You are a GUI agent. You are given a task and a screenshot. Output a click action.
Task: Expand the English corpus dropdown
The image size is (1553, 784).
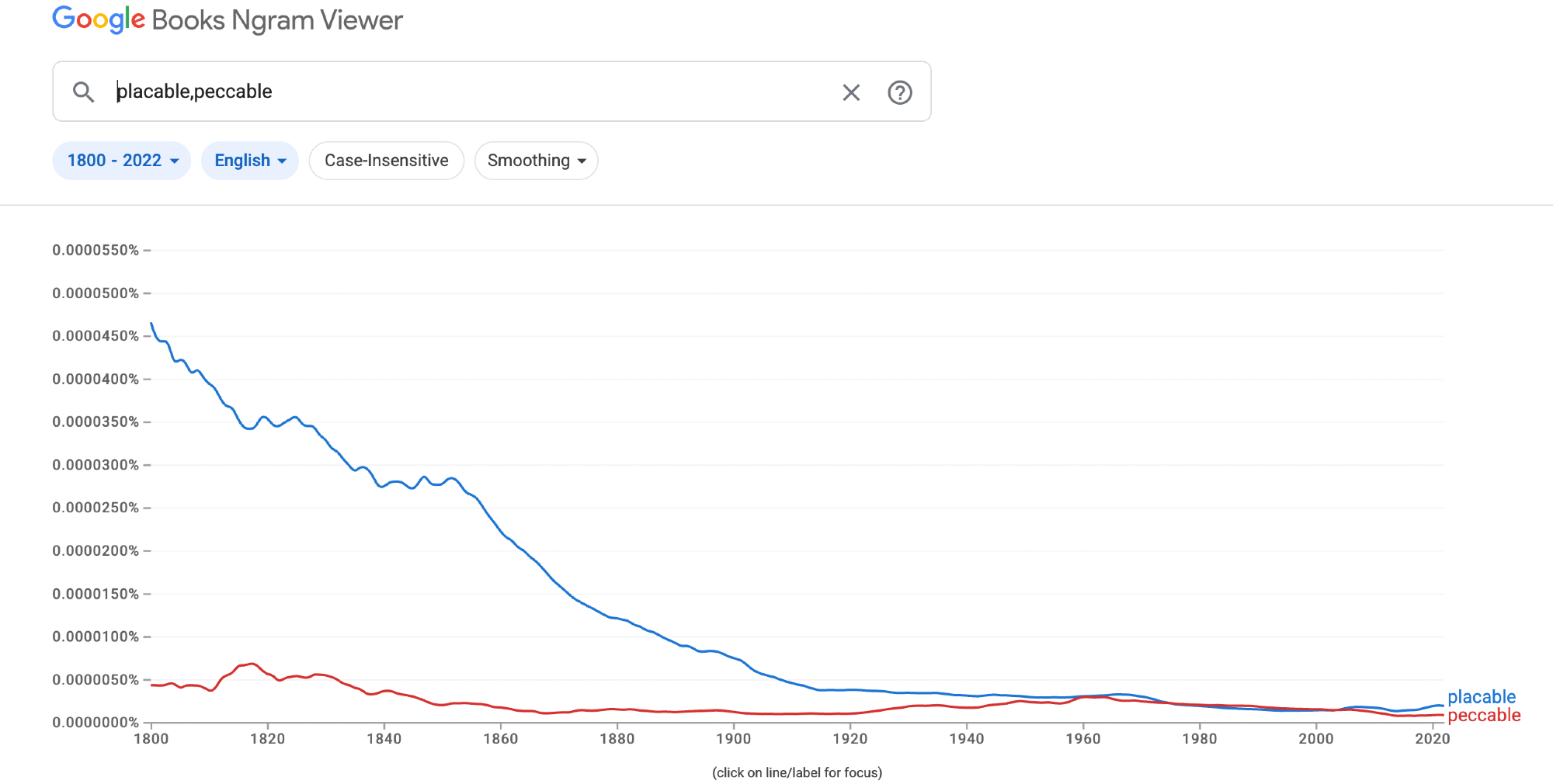pyautogui.click(x=250, y=161)
